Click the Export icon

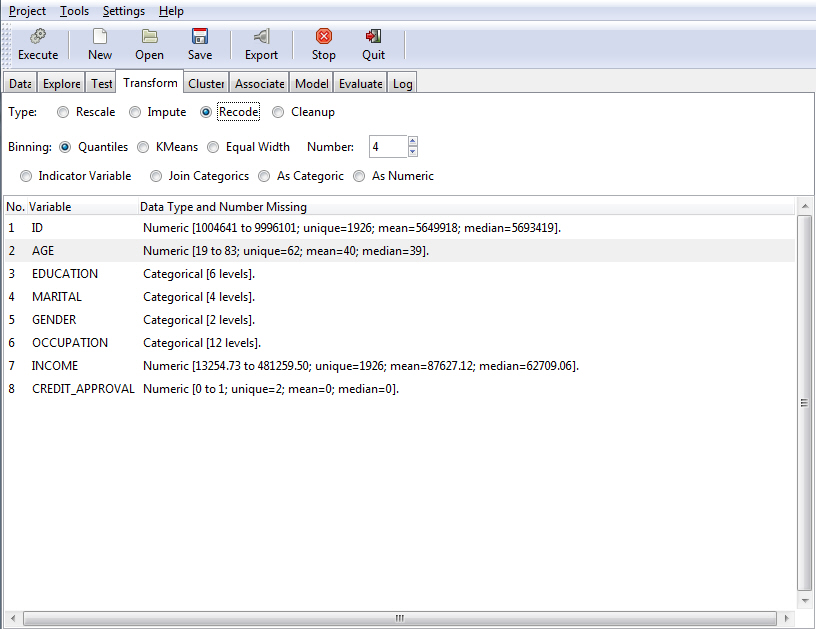[x=261, y=36]
